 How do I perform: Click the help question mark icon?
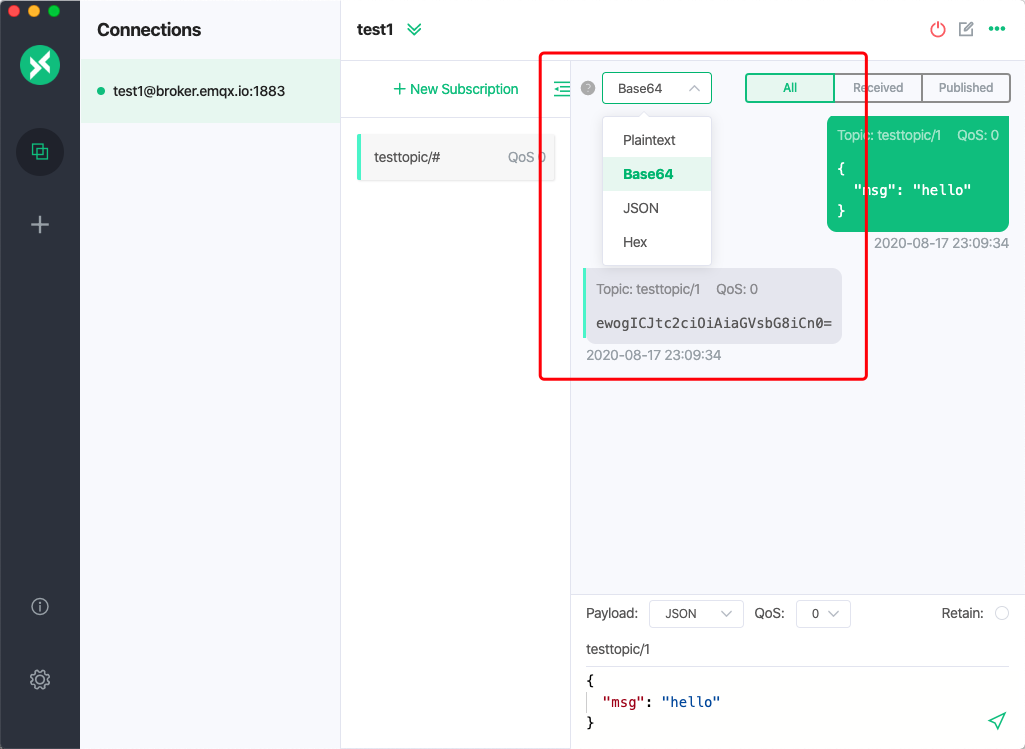pyautogui.click(x=588, y=88)
